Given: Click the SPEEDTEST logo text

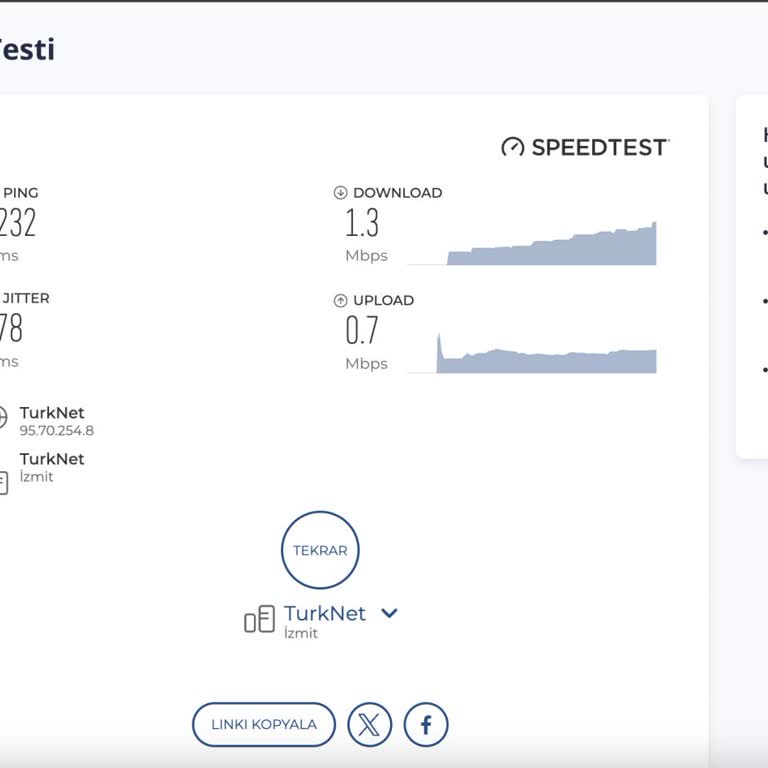Looking at the screenshot, I should 600,147.
